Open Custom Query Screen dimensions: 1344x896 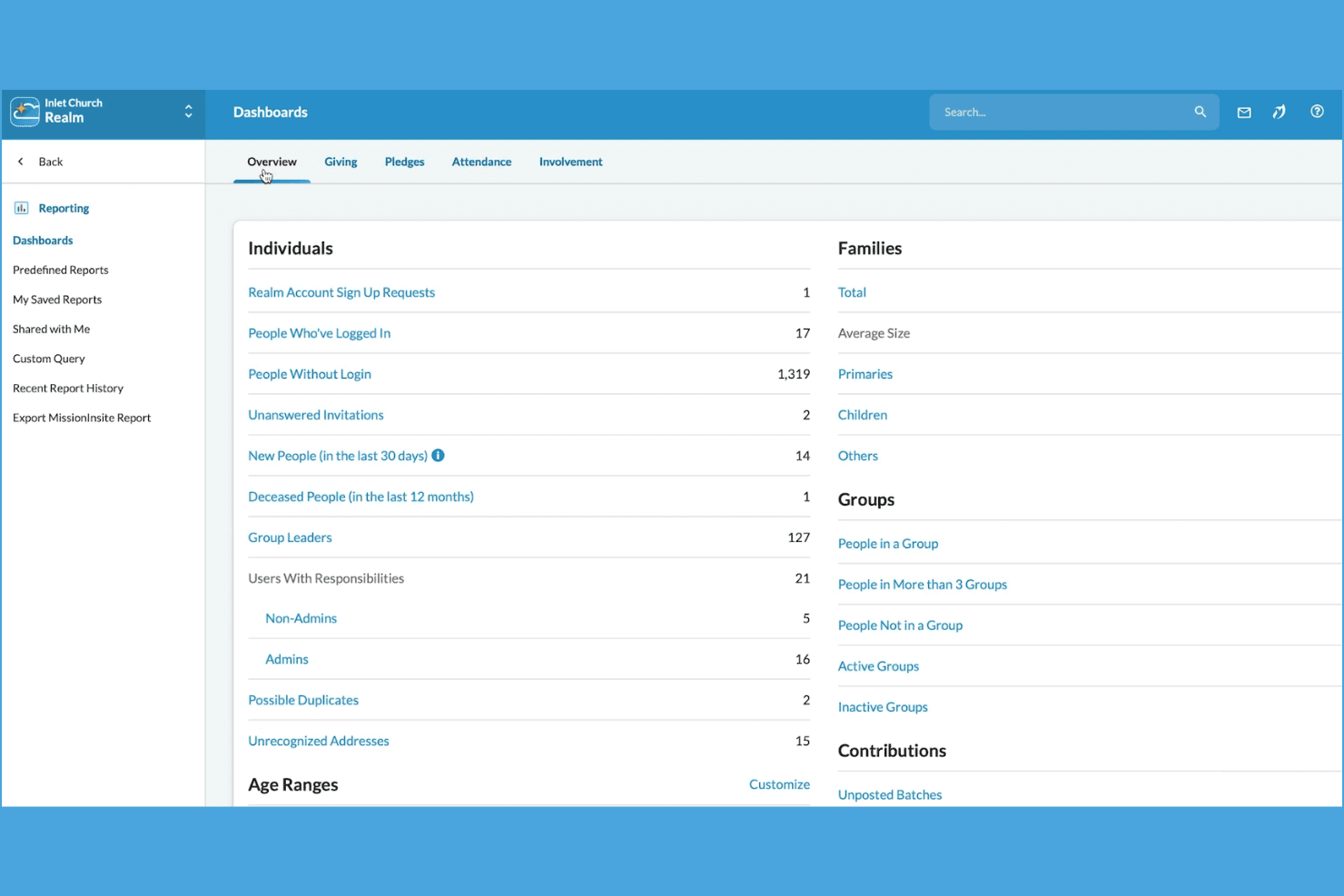(49, 359)
